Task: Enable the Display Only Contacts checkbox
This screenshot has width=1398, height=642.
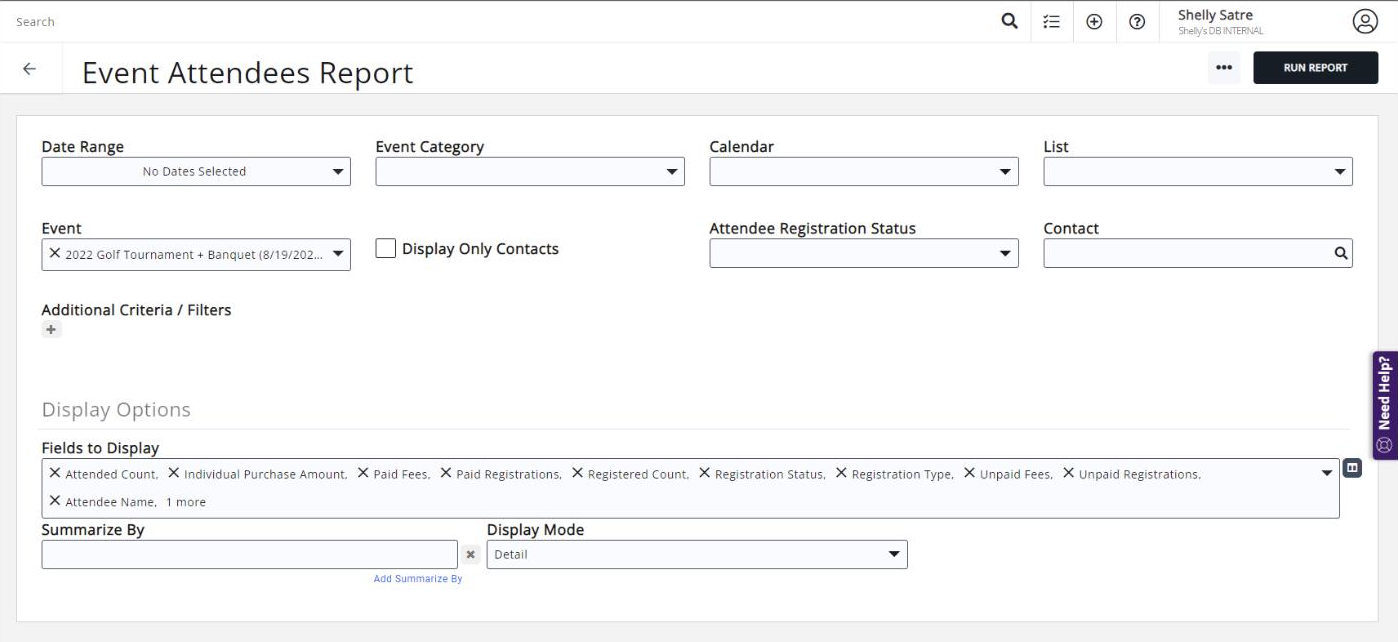Action: pos(386,249)
